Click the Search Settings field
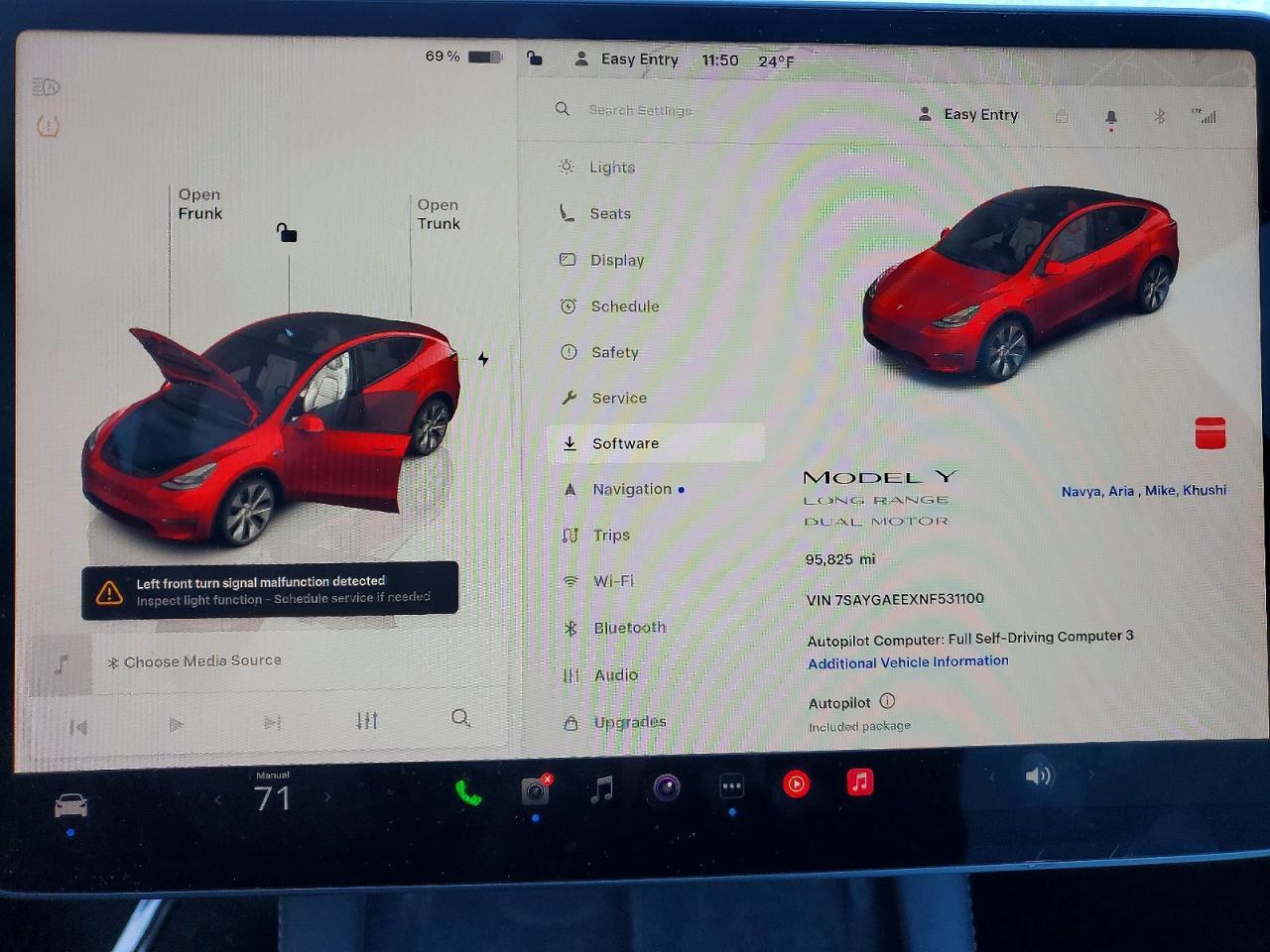Image resolution: width=1270 pixels, height=952 pixels. 640,110
